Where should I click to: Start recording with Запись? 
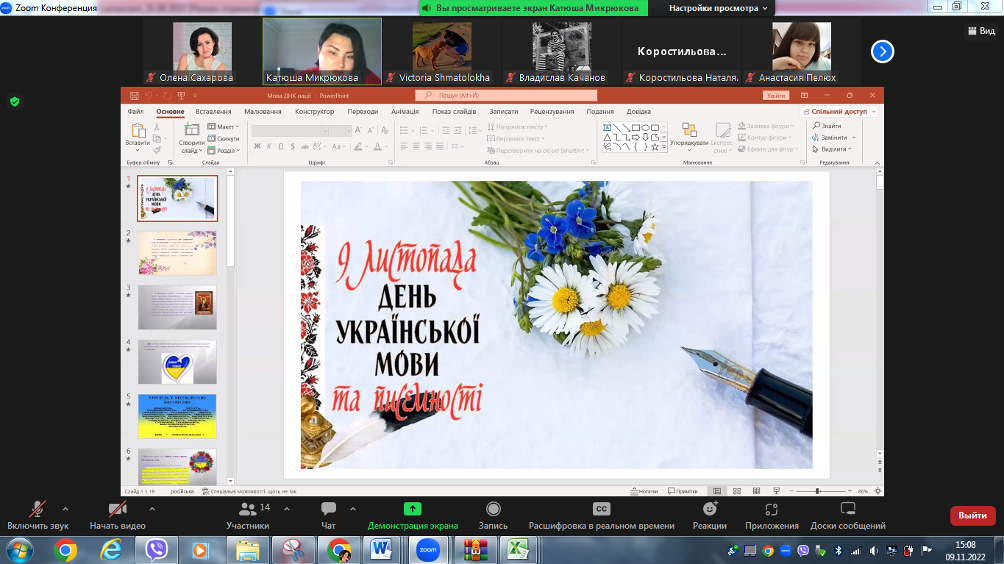(x=493, y=510)
